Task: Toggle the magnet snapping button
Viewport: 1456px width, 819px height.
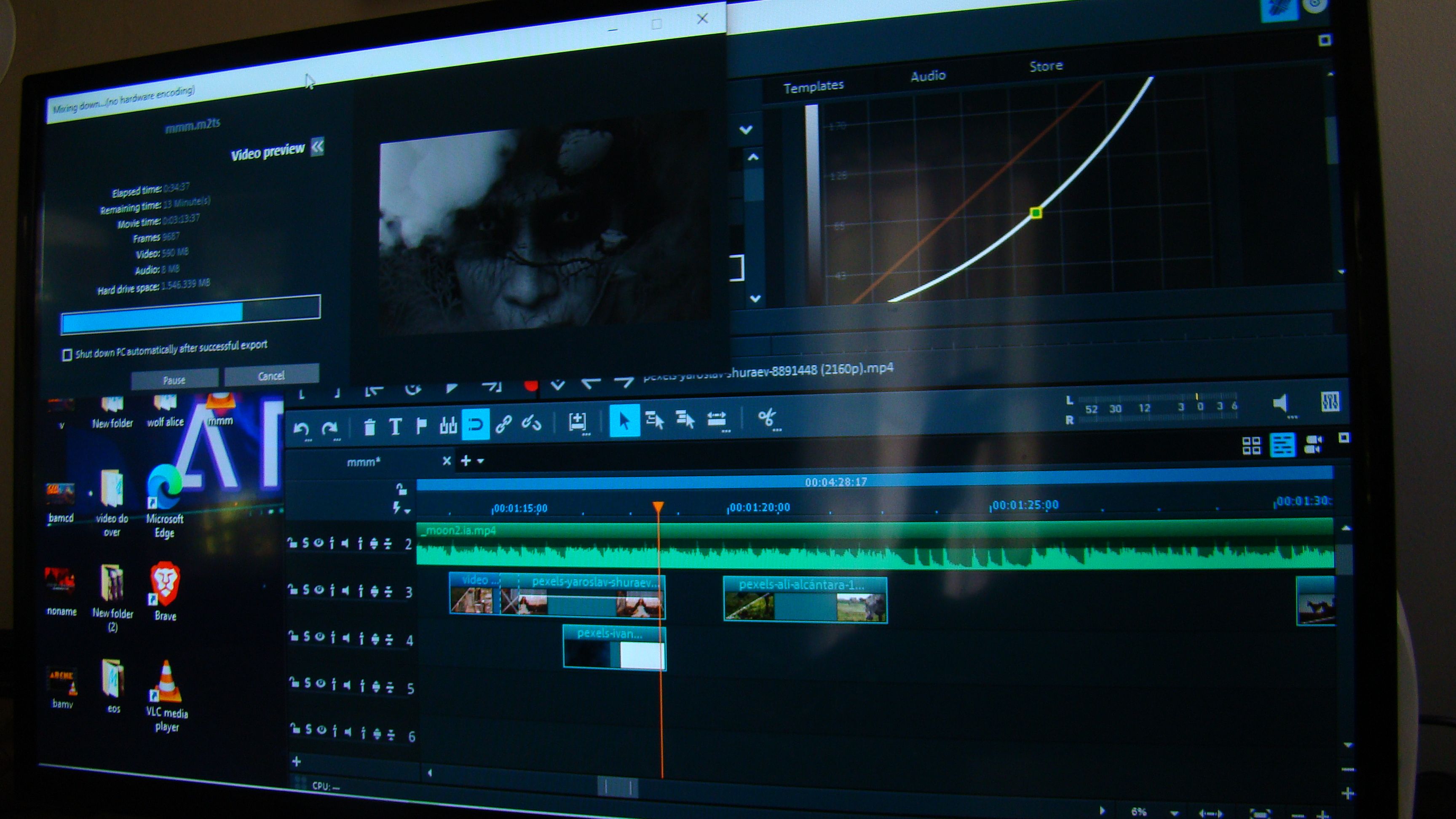Action: tap(475, 424)
